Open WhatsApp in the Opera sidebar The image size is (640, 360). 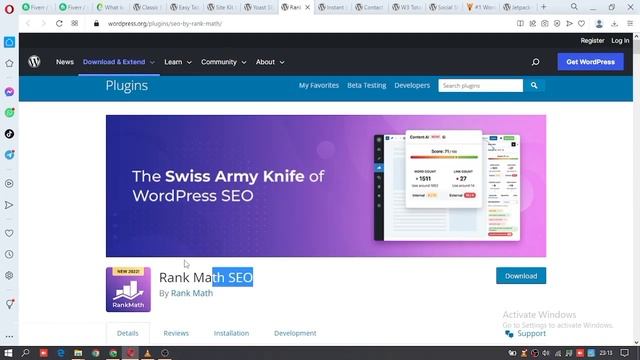point(9,113)
